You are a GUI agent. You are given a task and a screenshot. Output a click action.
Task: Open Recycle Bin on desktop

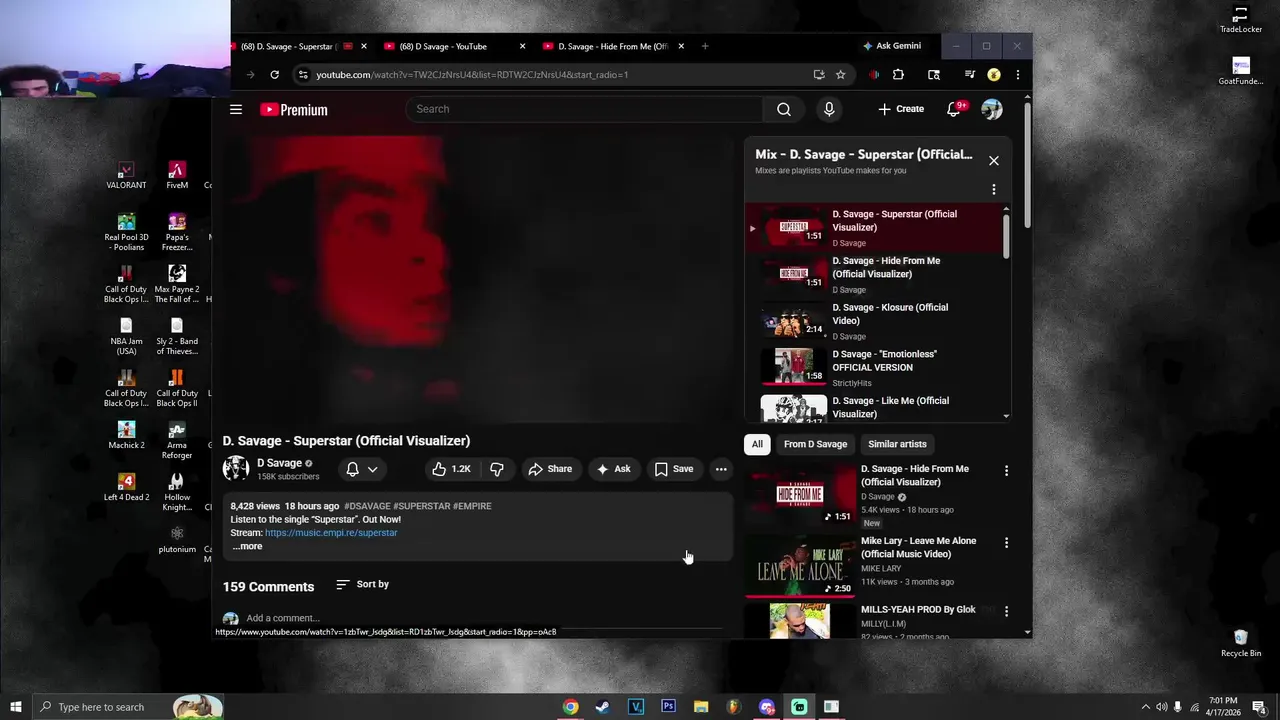tap(1241, 644)
